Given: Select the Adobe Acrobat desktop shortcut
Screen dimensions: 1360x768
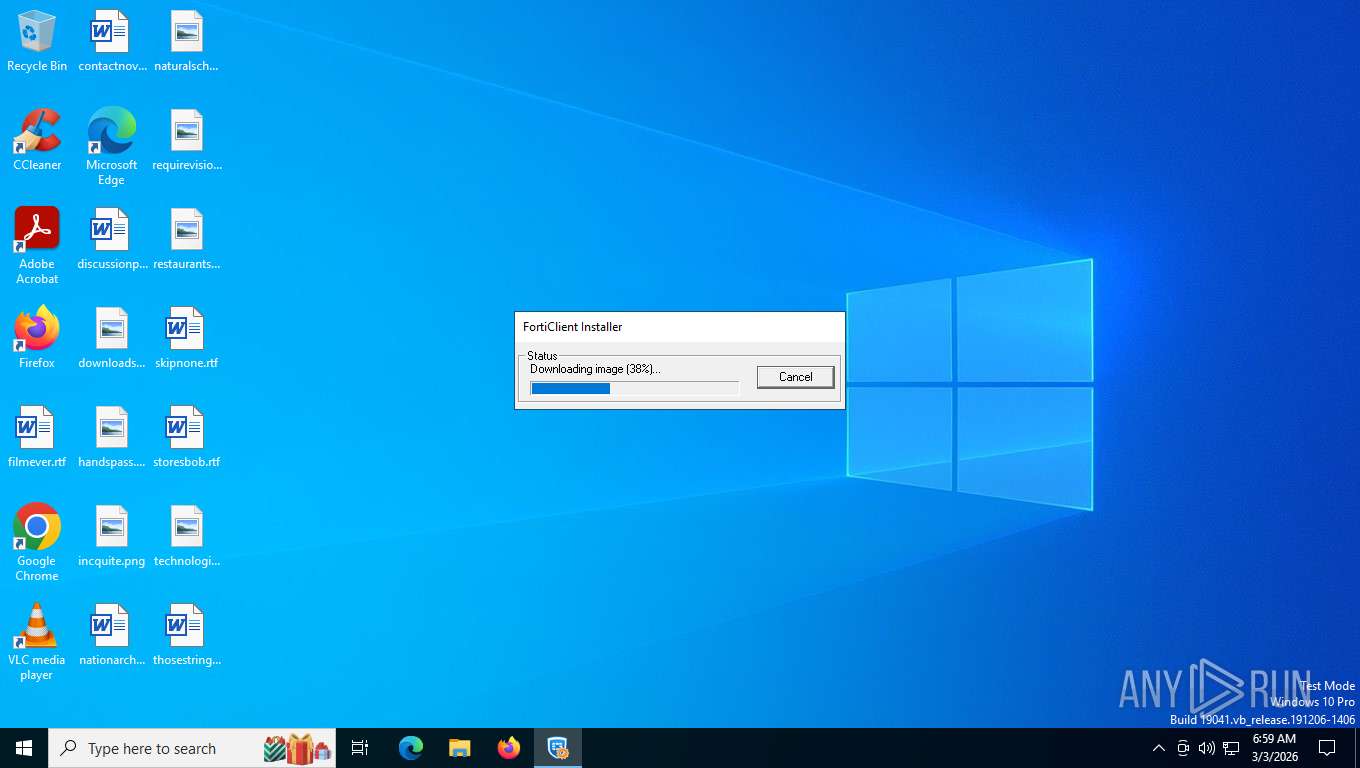Looking at the screenshot, I should (37, 246).
